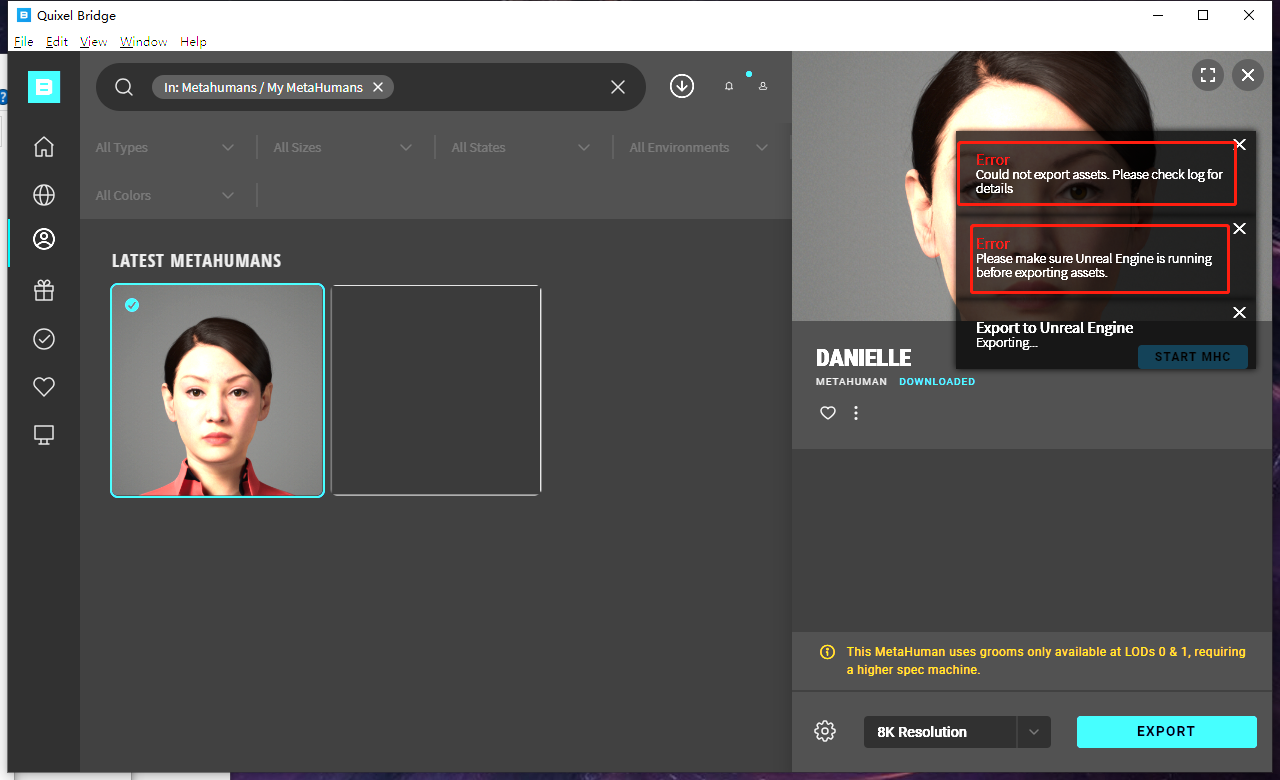1280x780 pixels.
Task: Expand the All Types filter
Action: [165, 147]
